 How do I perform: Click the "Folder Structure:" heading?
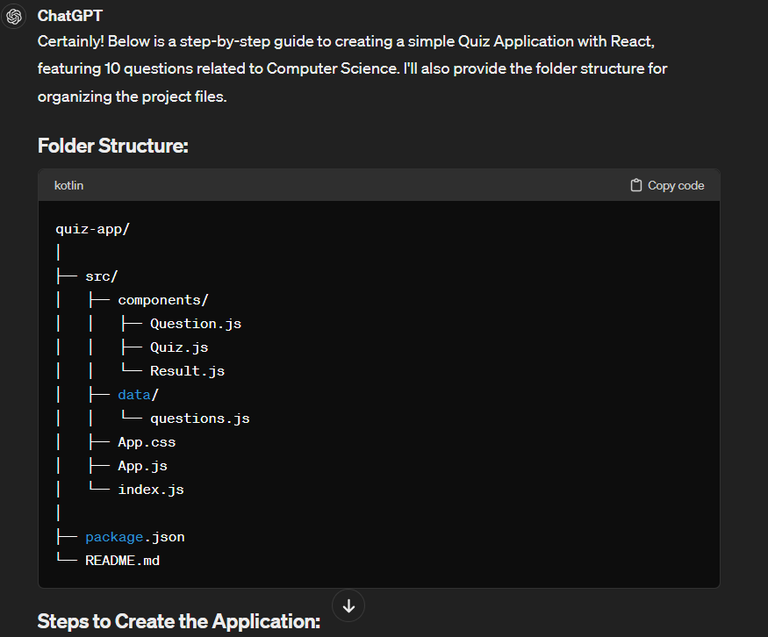(x=113, y=146)
